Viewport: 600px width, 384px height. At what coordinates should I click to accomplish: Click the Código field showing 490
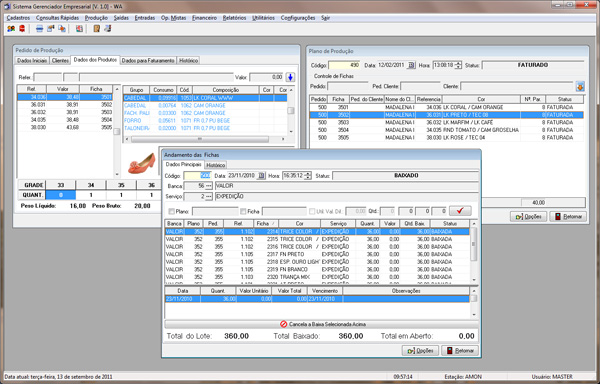pos(344,65)
